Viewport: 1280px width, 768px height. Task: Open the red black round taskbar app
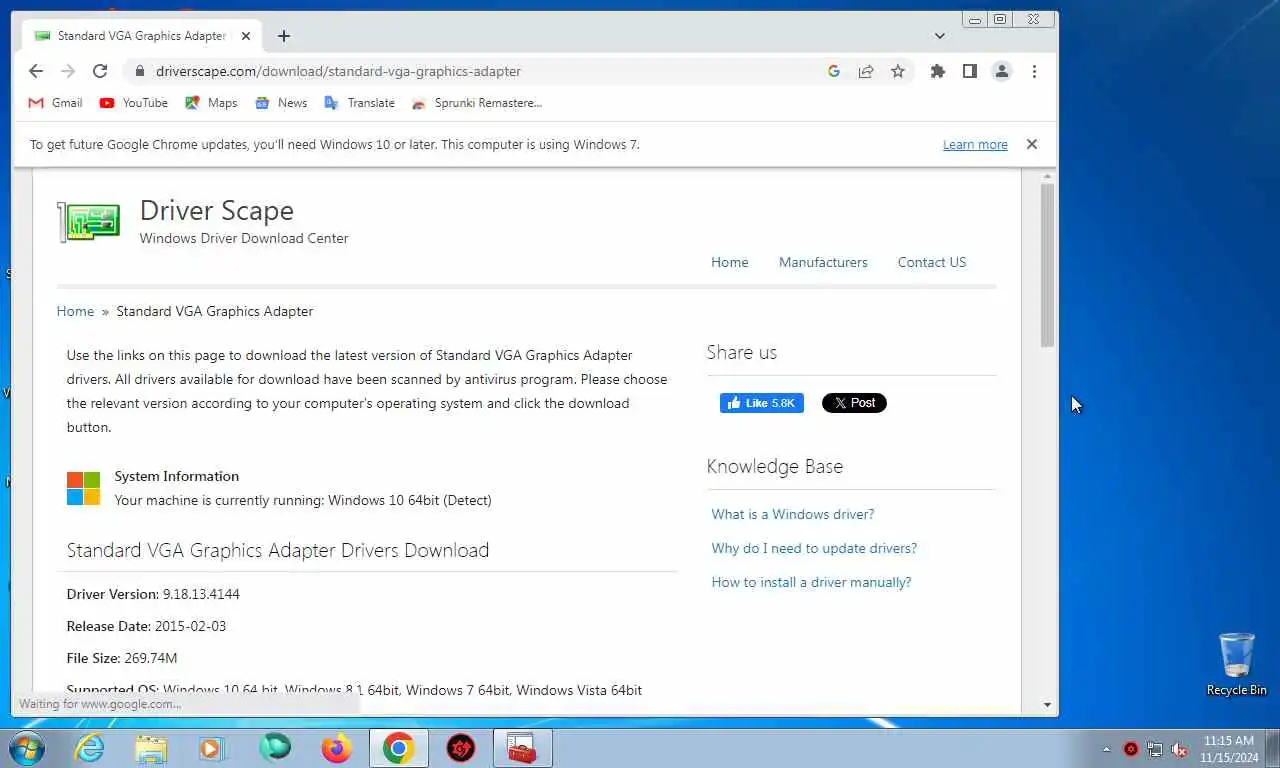461,748
